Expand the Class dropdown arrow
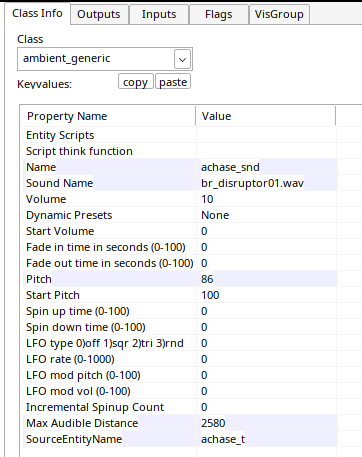The width and height of the screenshot is (362, 457). (x=182, y=59)
